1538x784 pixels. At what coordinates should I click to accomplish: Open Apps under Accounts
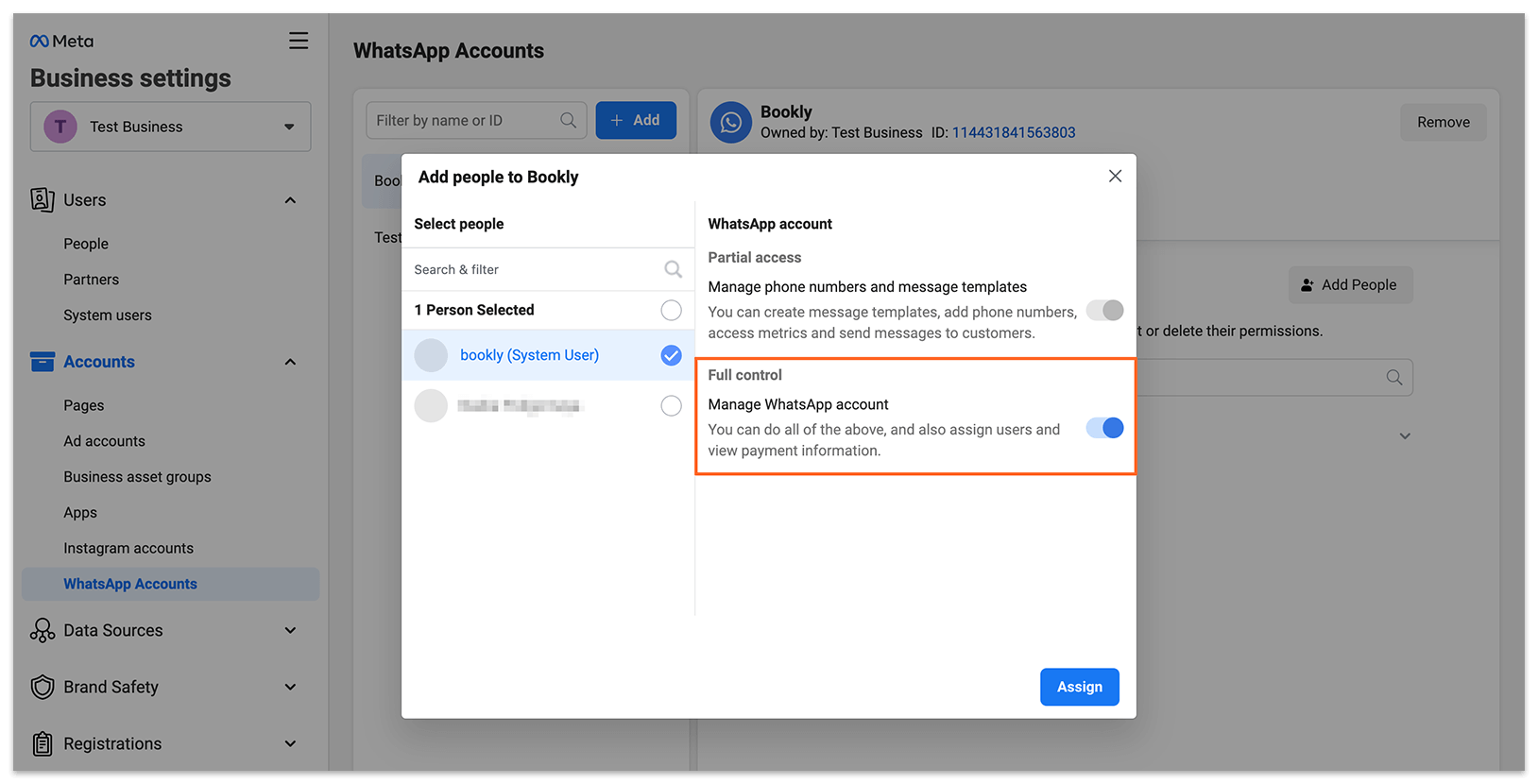(x=80, y=513)
